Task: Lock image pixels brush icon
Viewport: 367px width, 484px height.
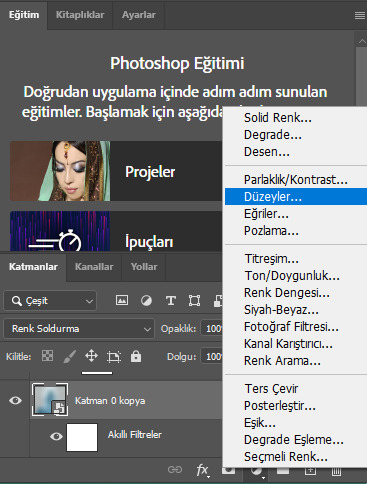Action: tap(70, 357)
